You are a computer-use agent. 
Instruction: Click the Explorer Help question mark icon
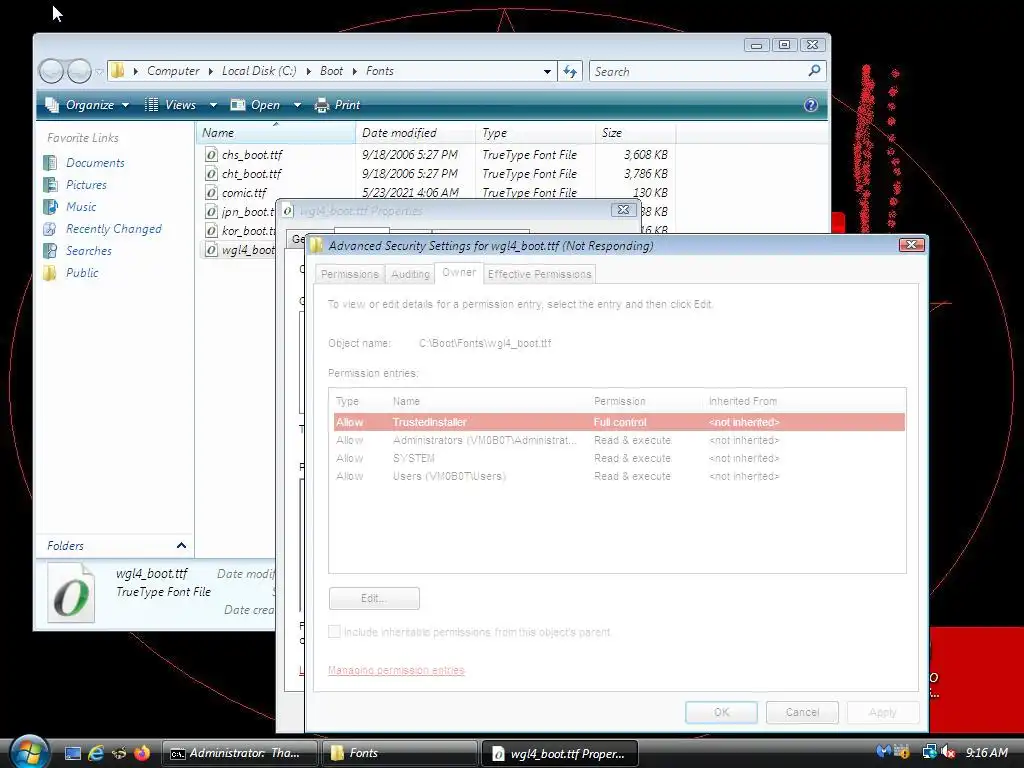click(811, 104)
